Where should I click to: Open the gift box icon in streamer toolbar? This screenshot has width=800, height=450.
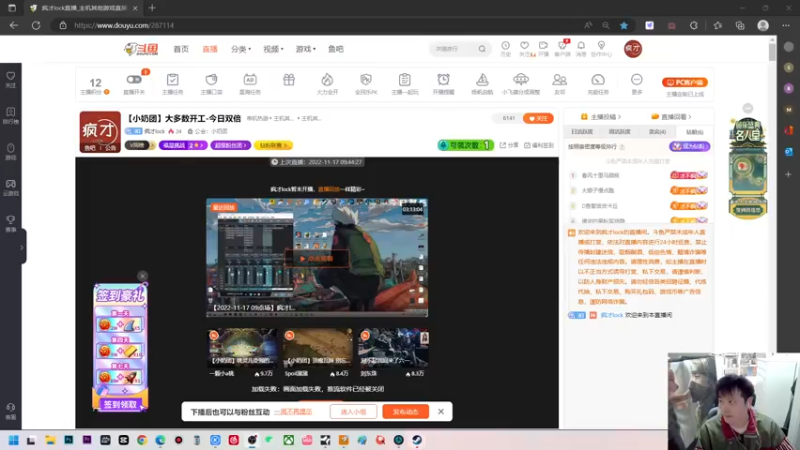289,80
